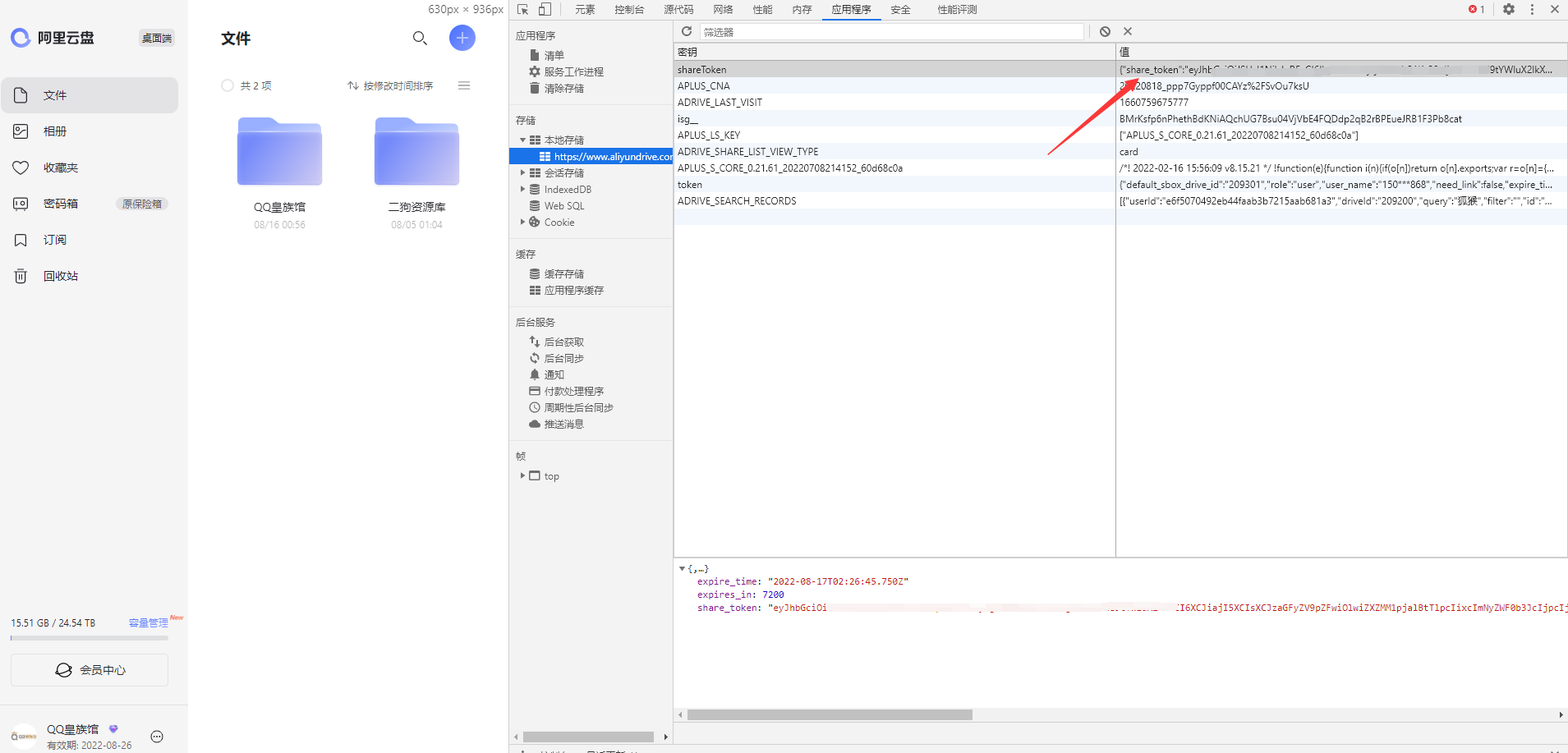This screenshot has height=753, width=1568.
Task: Toggle the DevTools device toolbar icon
Action: (545, 10)
